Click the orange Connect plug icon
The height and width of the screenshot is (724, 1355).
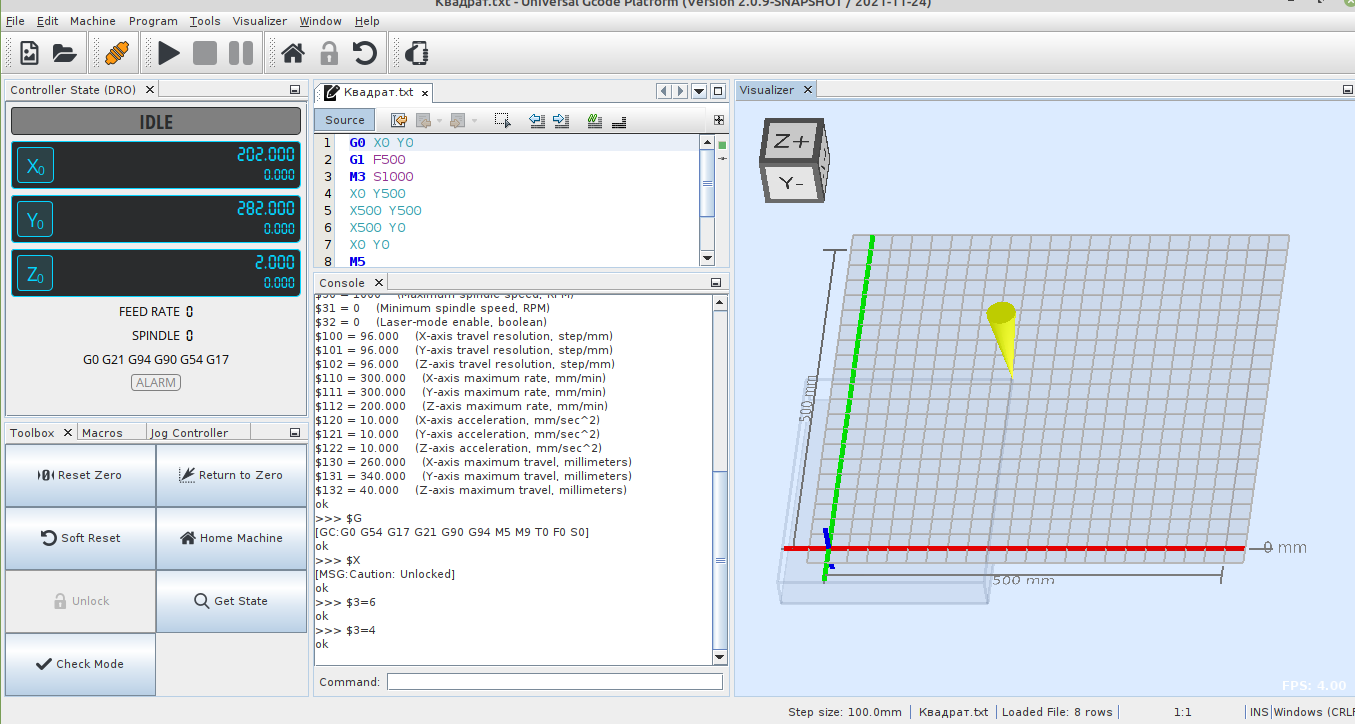115,53
